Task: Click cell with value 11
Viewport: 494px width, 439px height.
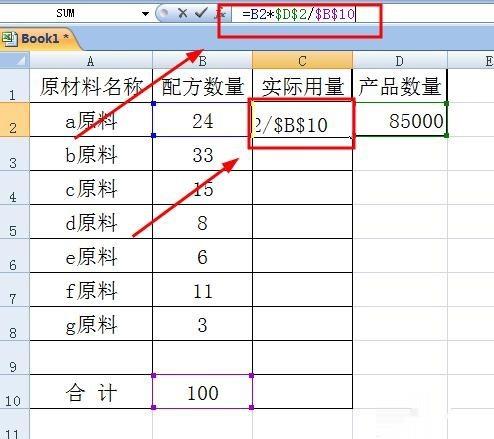Action: pyautogui.click(x=202, y=290)
